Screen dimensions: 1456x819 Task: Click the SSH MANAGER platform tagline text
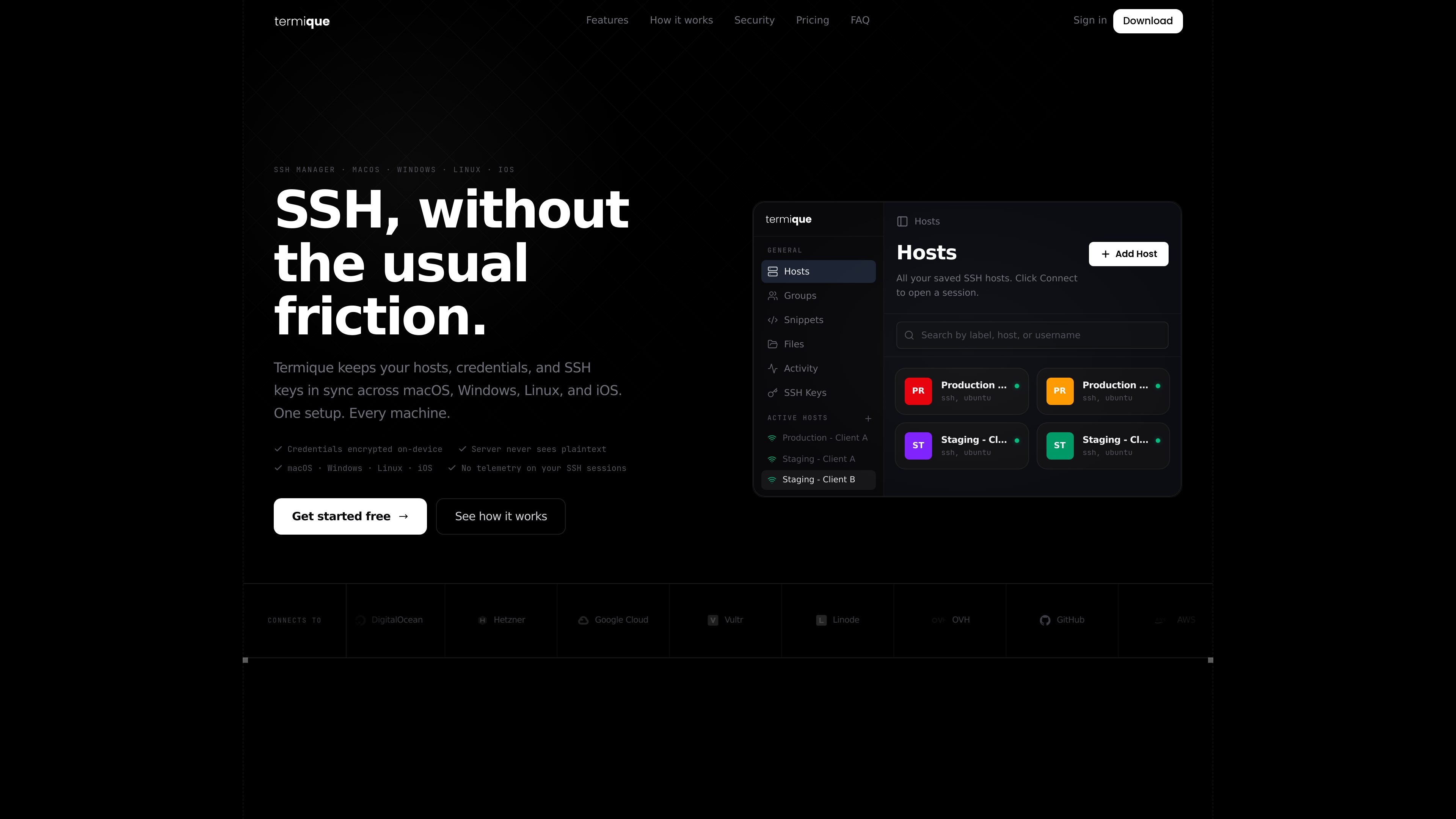[x=394, y=169]
